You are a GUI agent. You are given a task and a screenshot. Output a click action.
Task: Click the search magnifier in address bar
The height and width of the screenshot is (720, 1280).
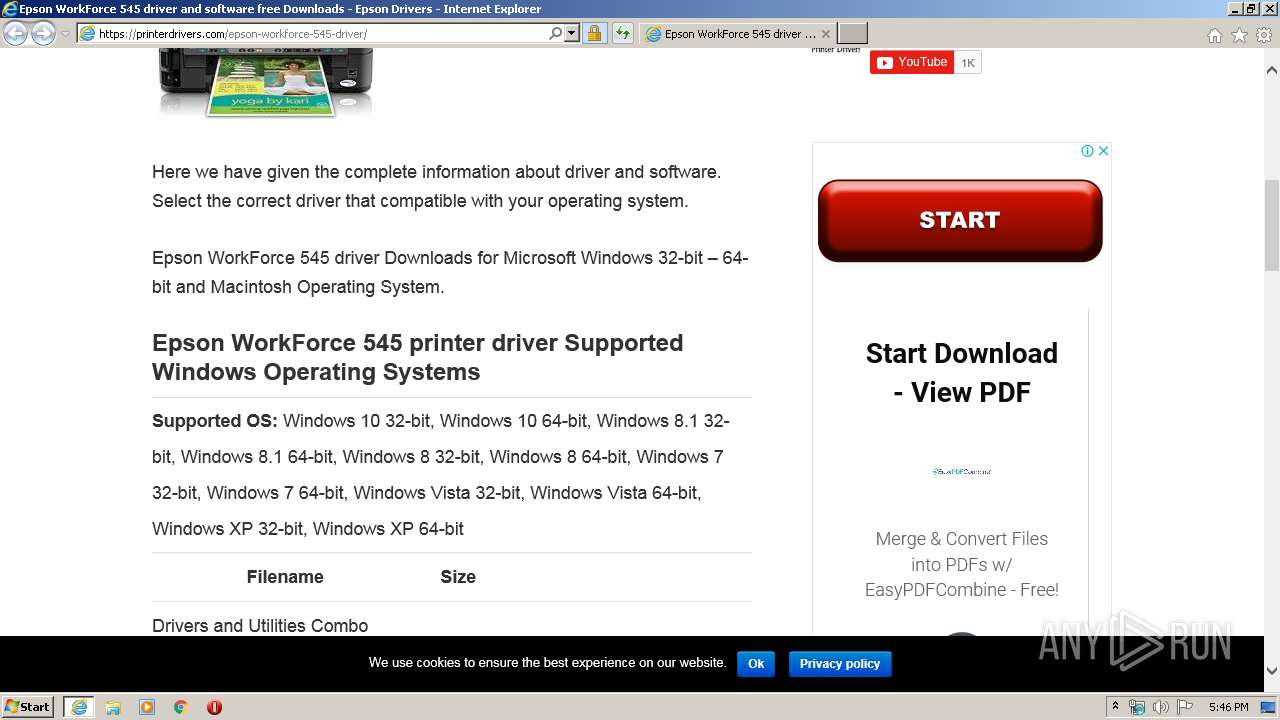(x=556, y=33)
